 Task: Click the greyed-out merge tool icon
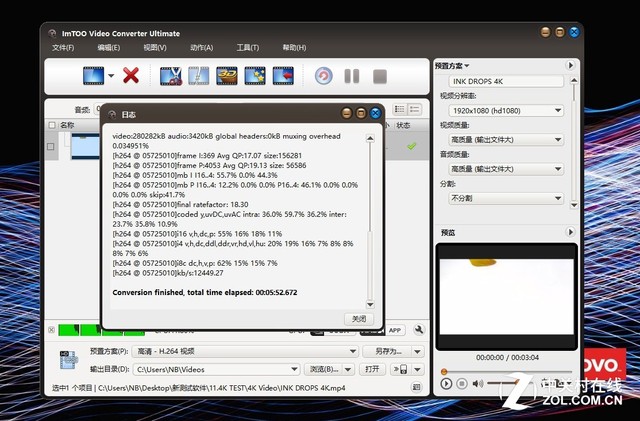tap(199, 76)
